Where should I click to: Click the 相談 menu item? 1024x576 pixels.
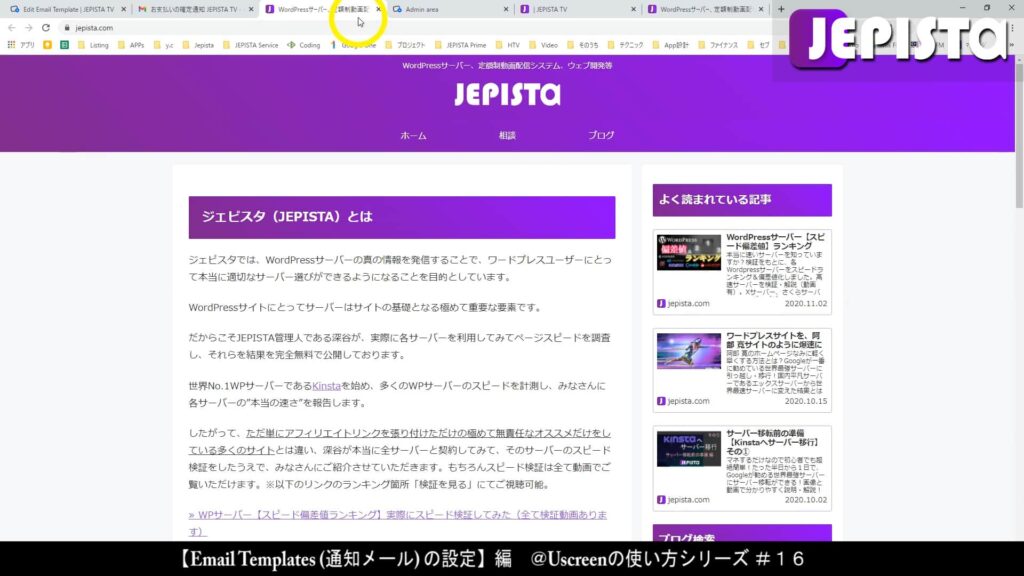[507, 135]
